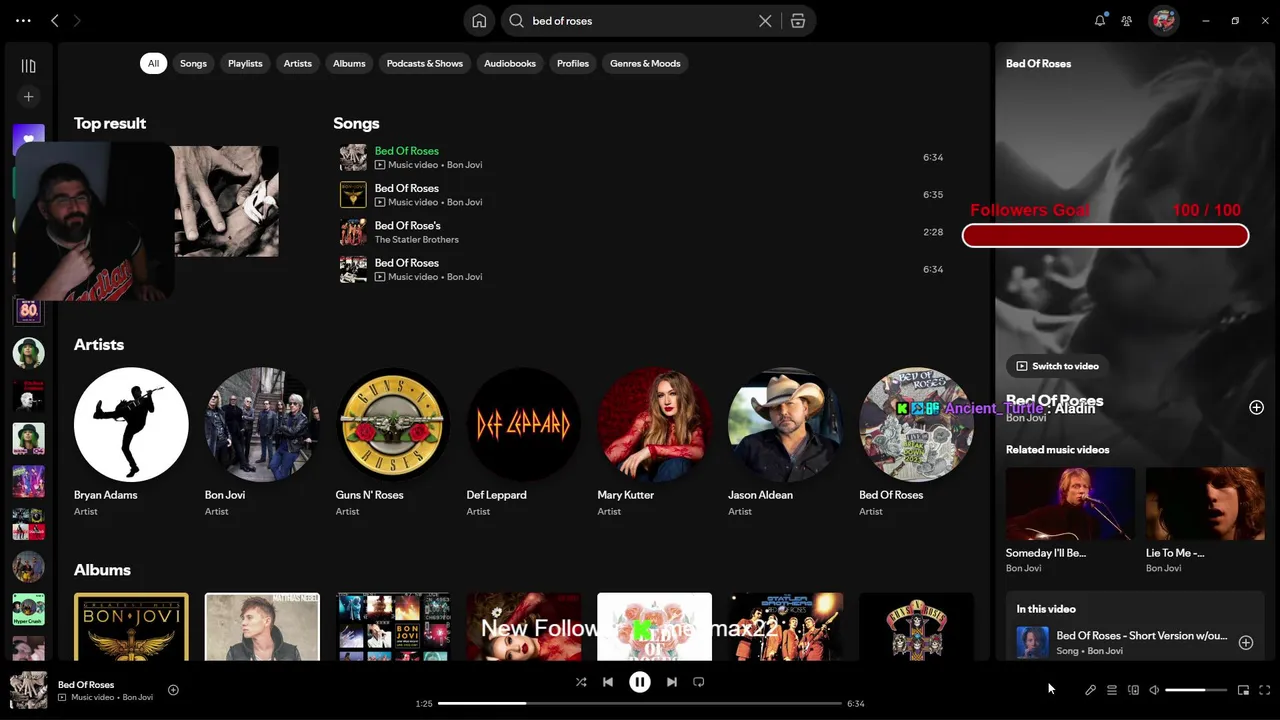Filter results by Artists
1280x720 pixels.
(x=297, y=63)
